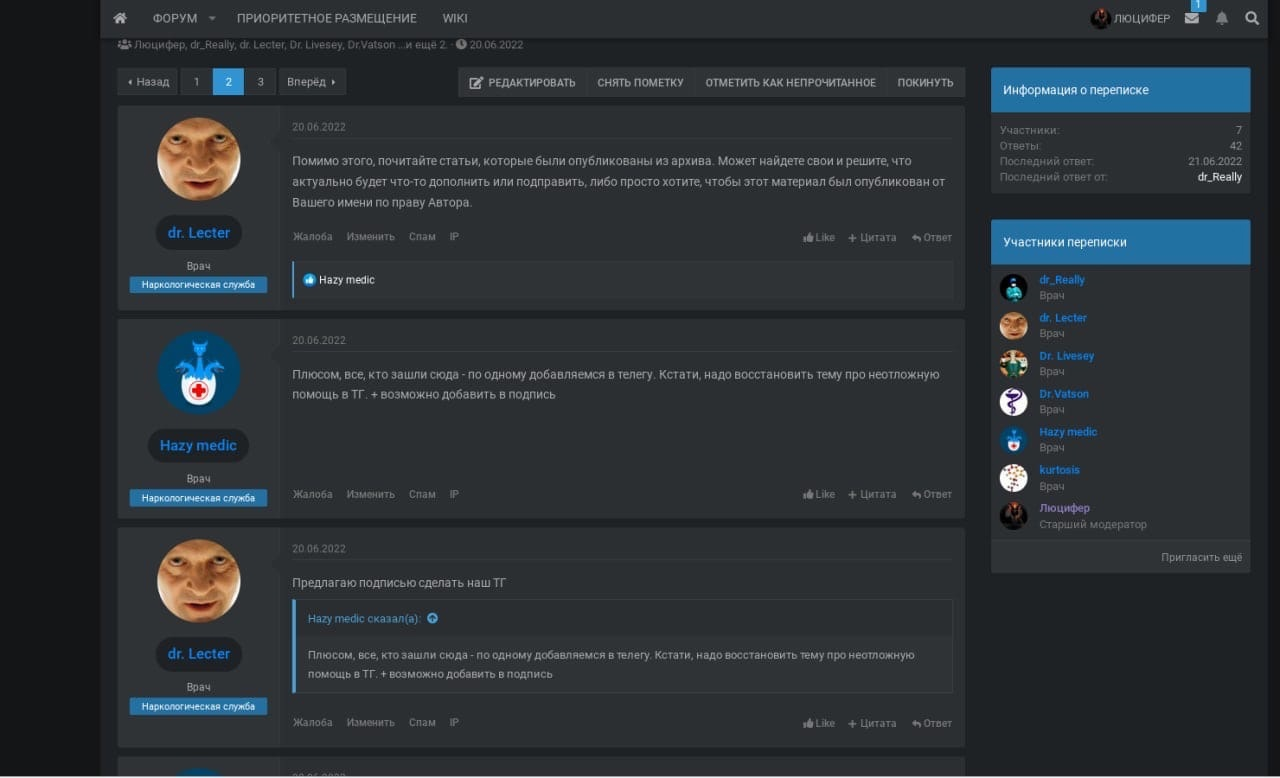
Task: Click Hazy medic сказал(а) quote link
Action: [364, 619]
